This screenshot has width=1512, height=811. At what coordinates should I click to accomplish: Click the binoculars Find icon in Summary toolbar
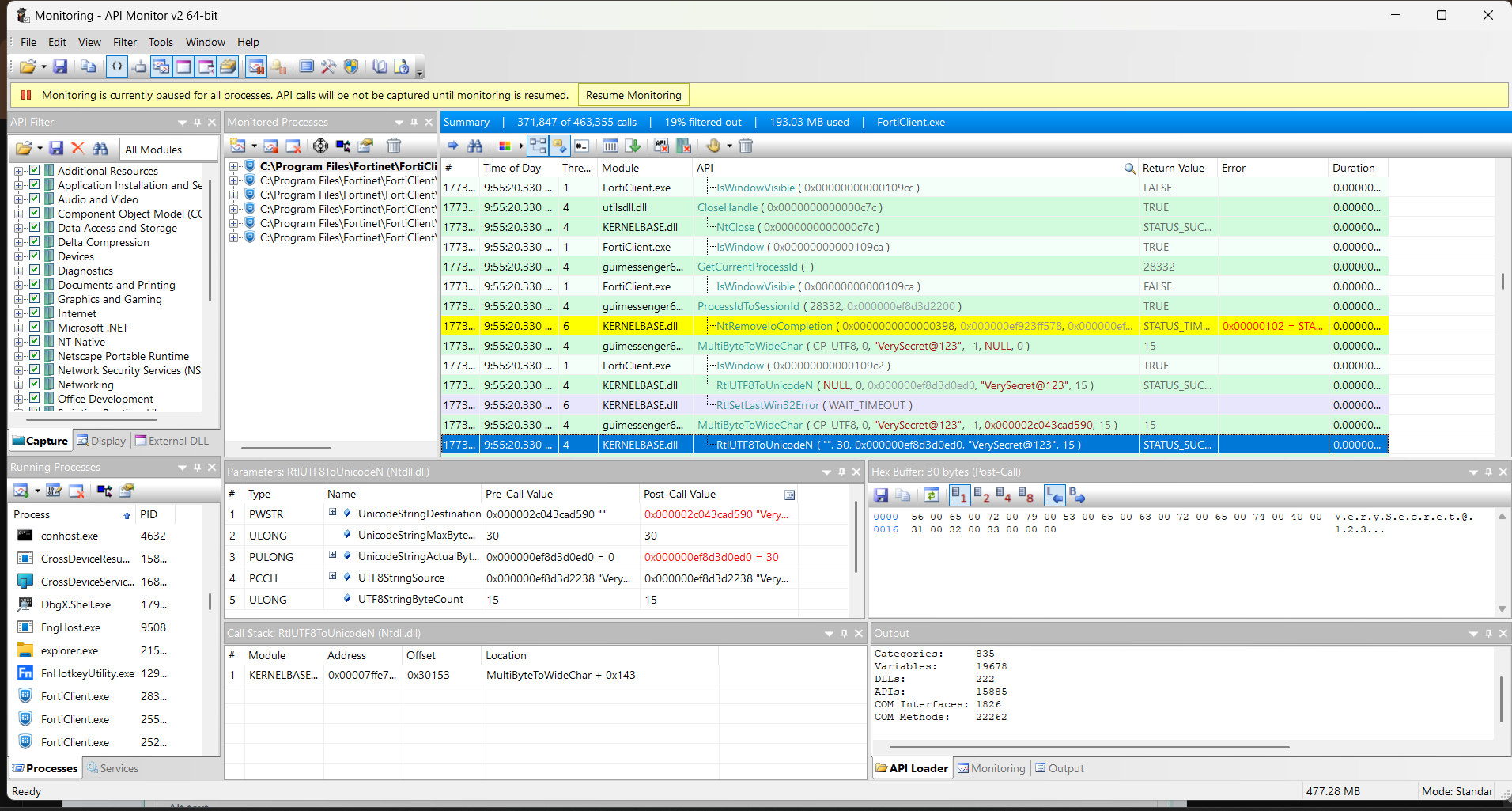pos(474,146)
